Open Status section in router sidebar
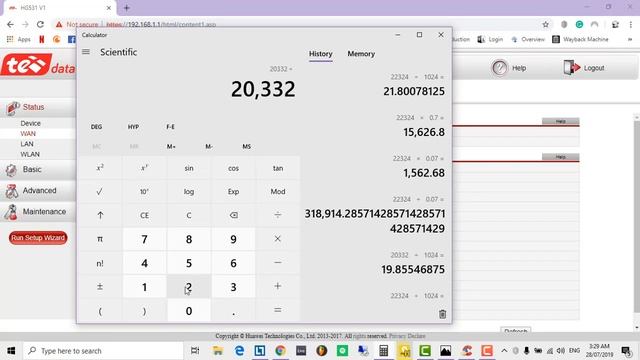This screenshot has width=640, height=360. pos(33,107)
